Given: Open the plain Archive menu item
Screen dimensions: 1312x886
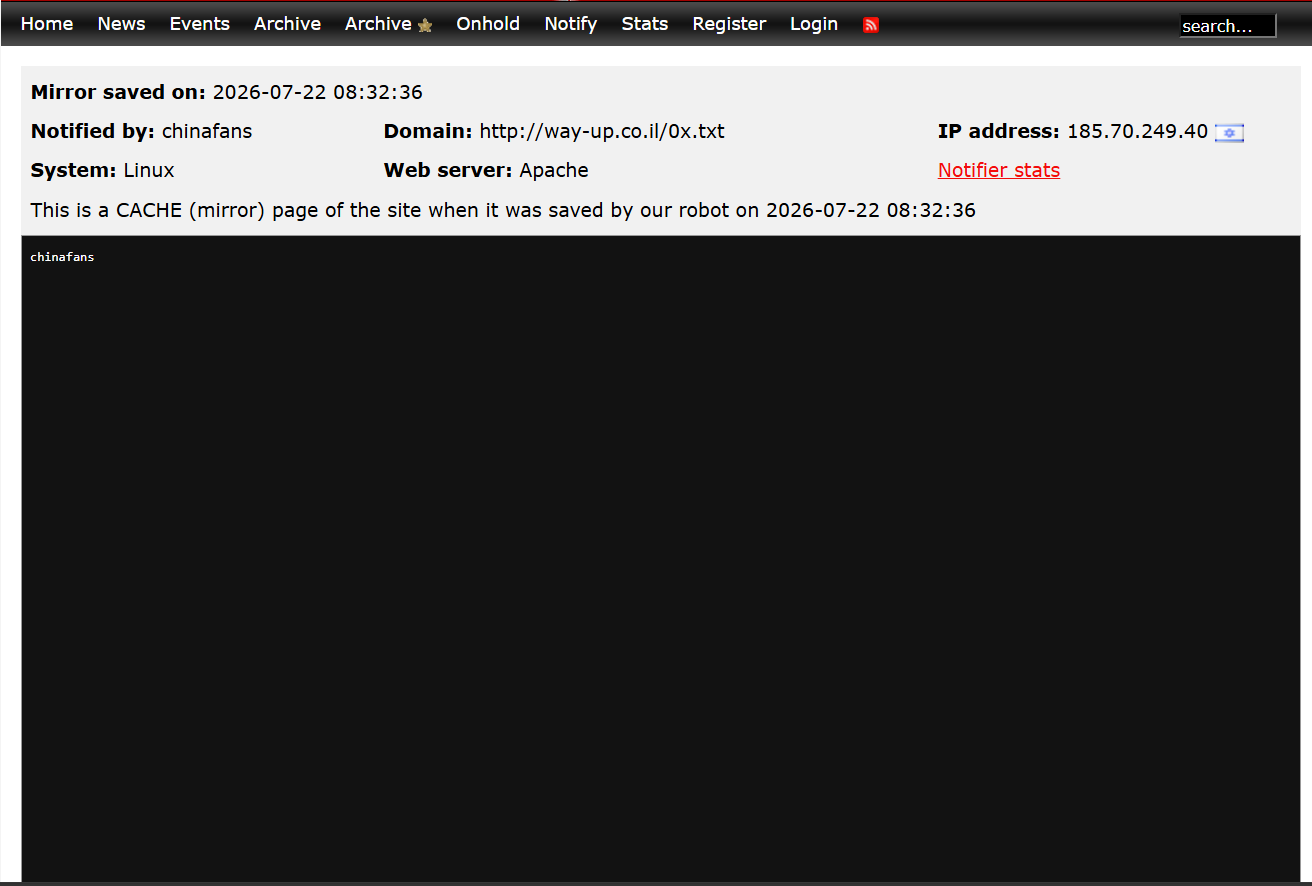Looking at the screenshot, I should (x=287, y=24).
